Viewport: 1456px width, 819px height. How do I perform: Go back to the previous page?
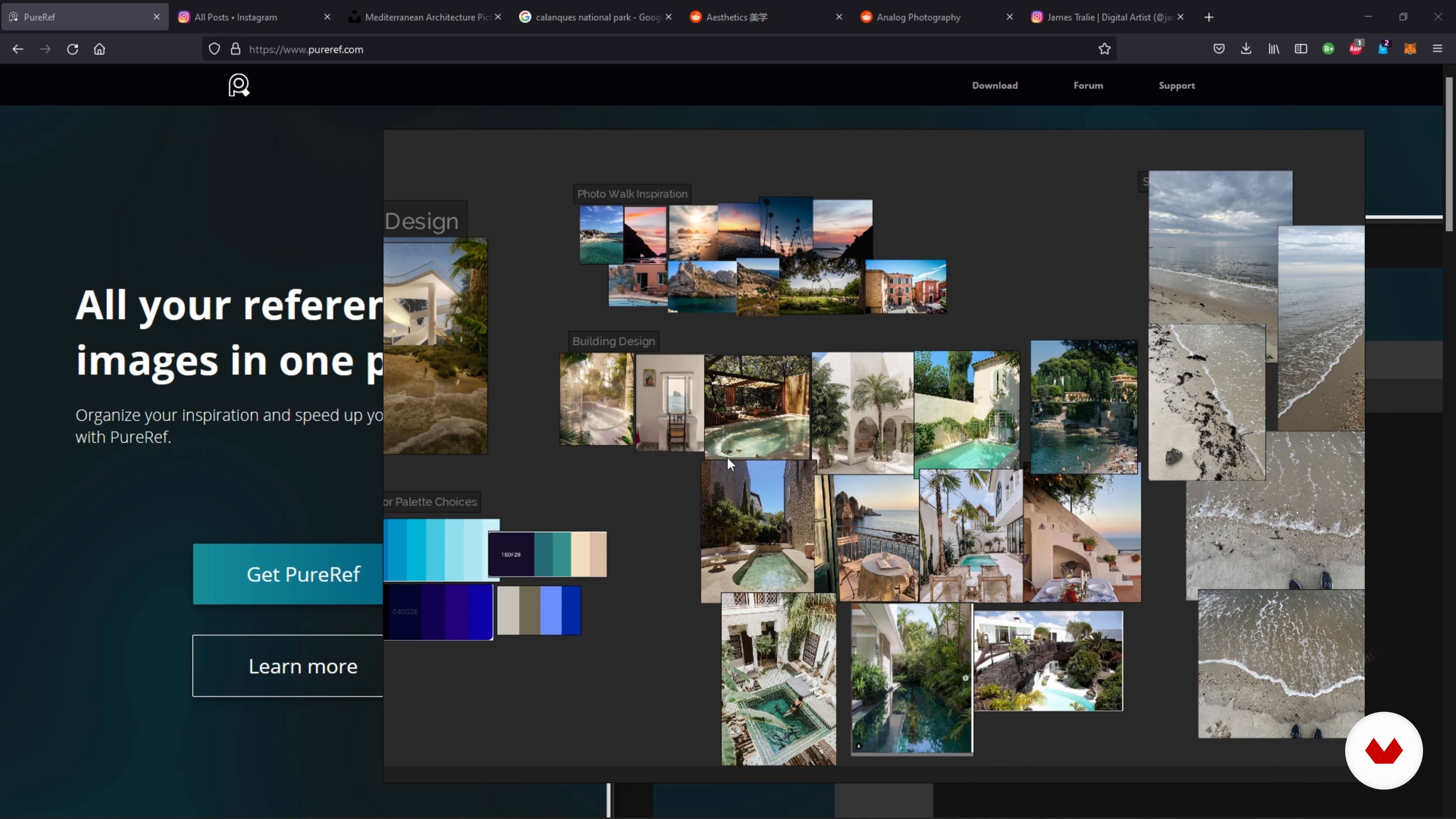click(x=17, y=49)
